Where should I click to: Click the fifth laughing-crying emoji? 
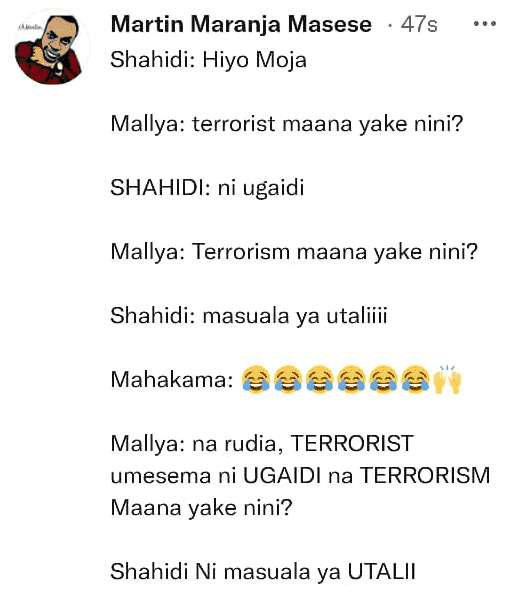383,379
